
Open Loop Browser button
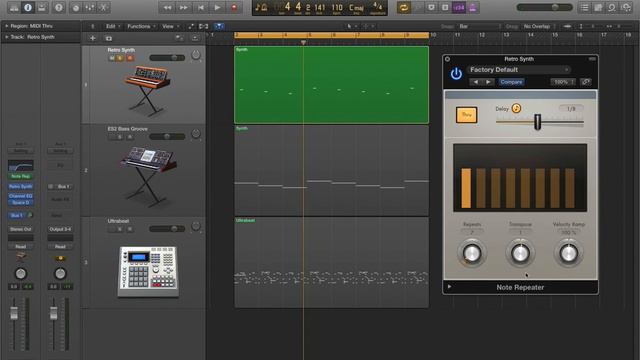[x=611, y=7]
